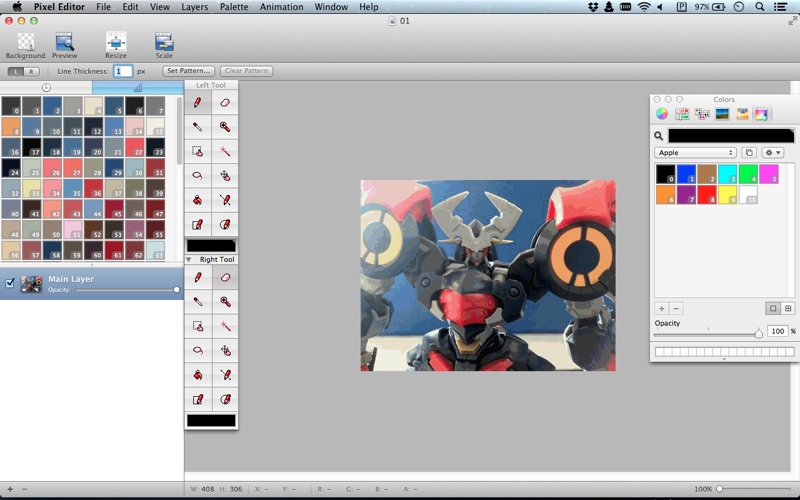Pick the Right Tool move tool
This screenshot has width=800, height=500.
coord(224,351)
